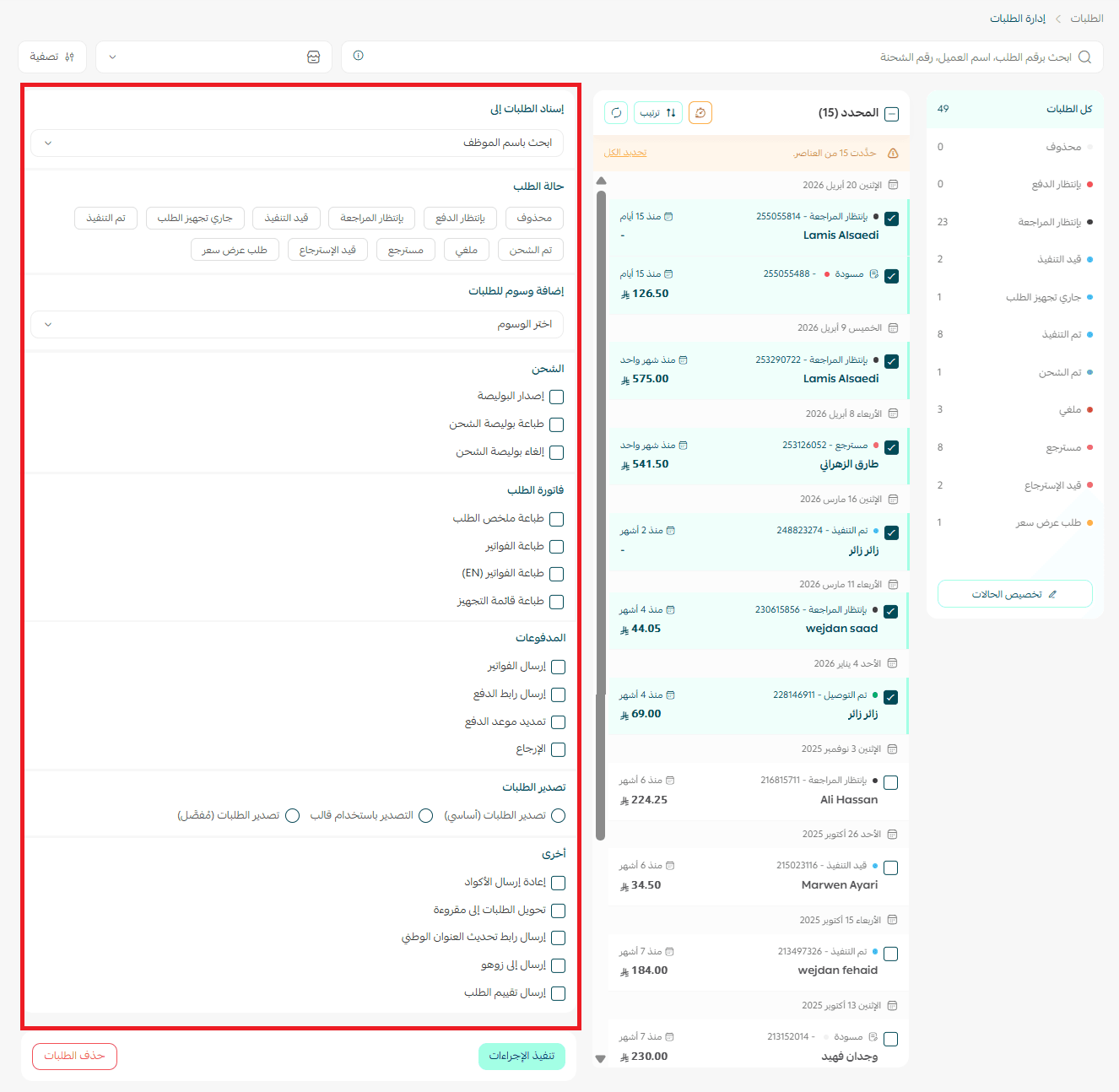The image size is (1119, 1092).
Task: Click calendar icon beside الإثنين 20 أبريل 2026
Action: click(893, 185)
